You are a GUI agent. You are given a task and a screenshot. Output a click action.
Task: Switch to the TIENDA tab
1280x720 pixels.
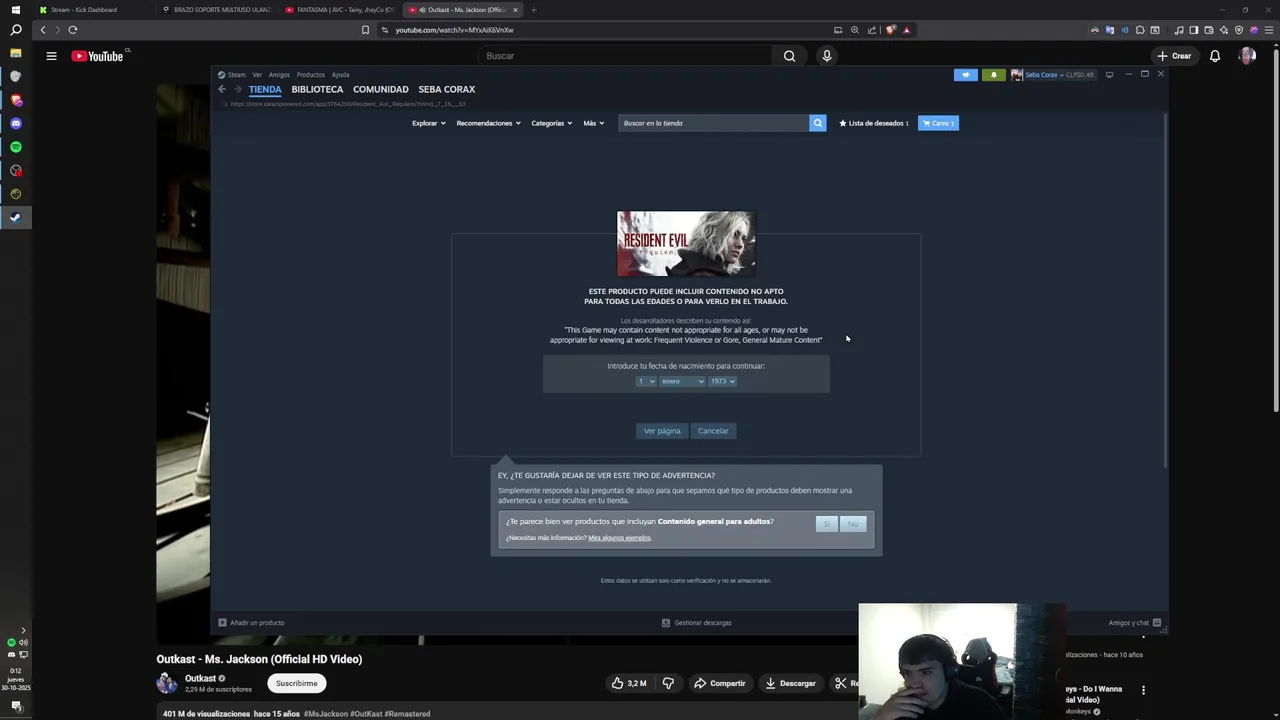tap(265, 89)
